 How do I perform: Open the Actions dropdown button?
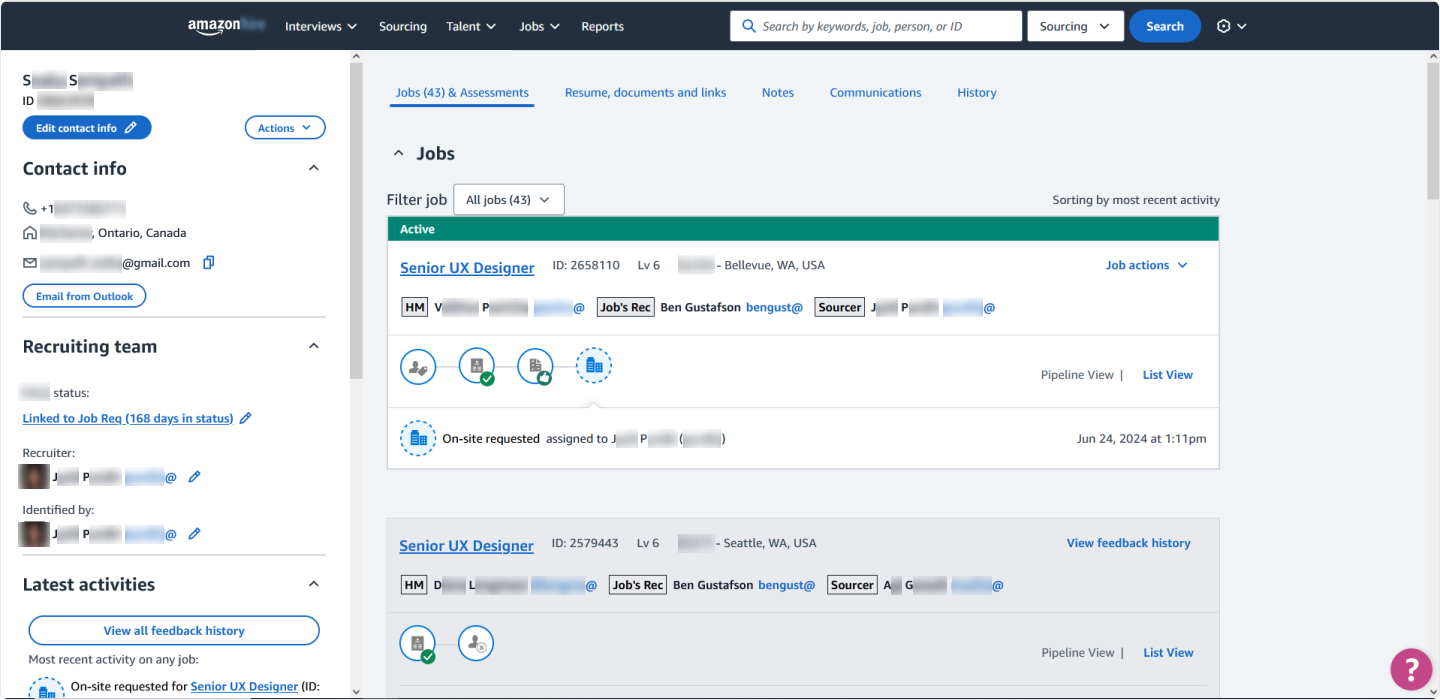285,128
